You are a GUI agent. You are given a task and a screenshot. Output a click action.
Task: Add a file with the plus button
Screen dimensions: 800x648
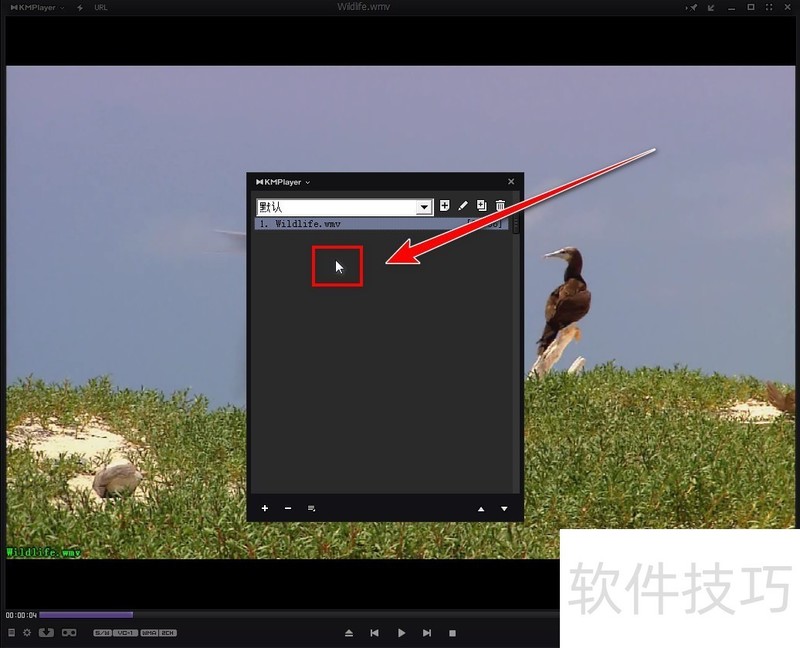(x=265, y=509)
